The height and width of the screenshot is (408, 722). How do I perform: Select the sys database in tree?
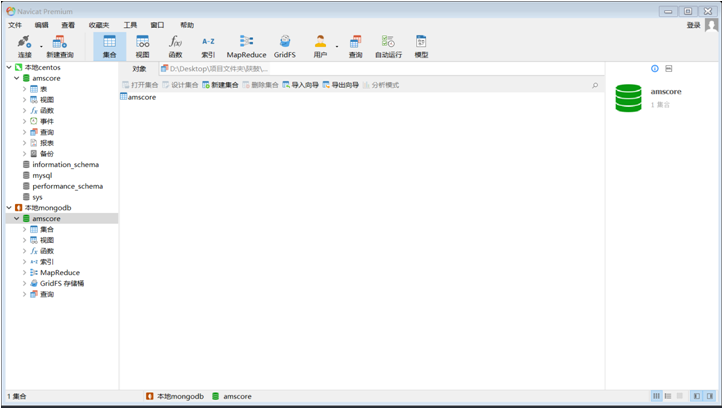37,197
